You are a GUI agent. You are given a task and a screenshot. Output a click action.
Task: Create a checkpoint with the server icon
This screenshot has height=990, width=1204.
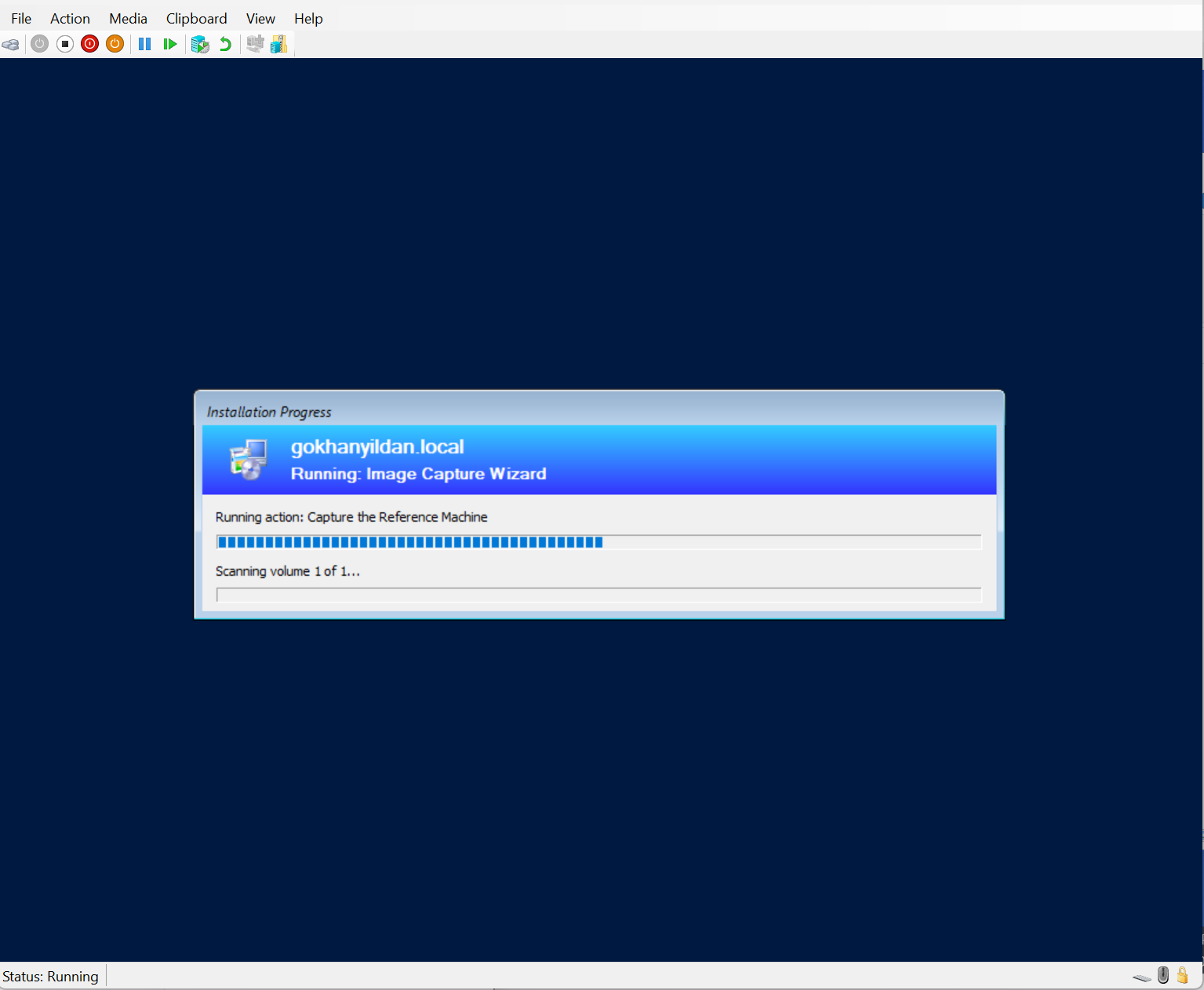200,44
